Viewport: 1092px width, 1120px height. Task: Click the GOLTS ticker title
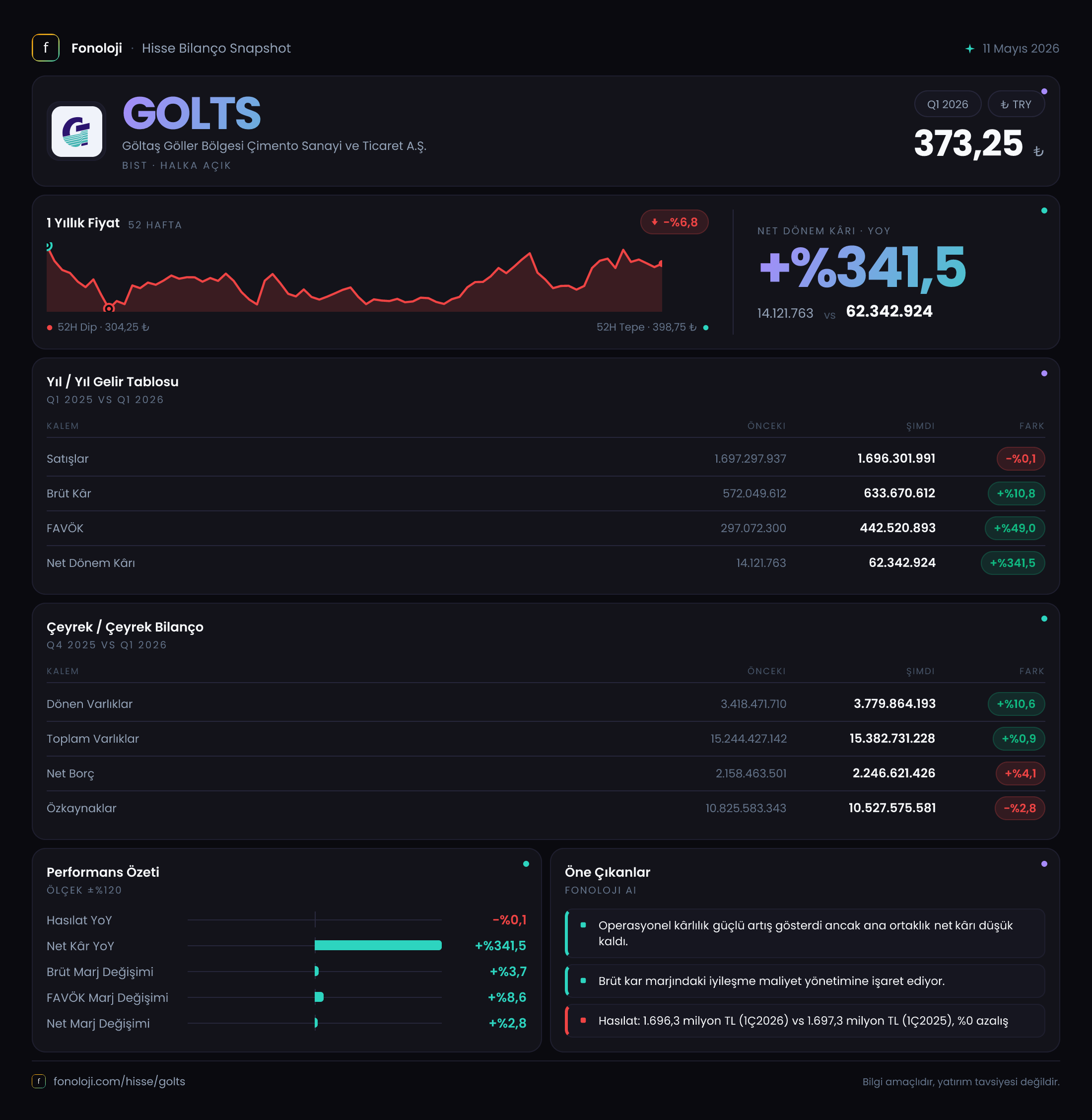[192, 113]
